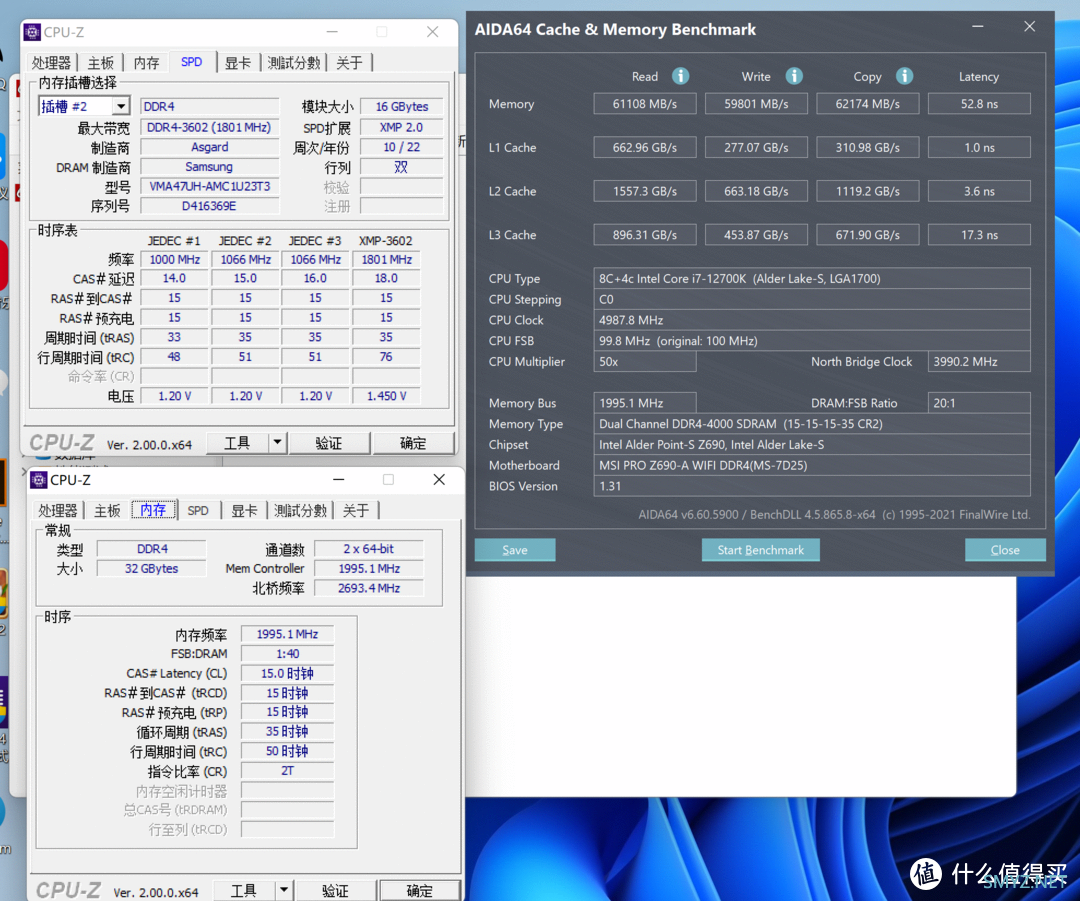Click the L3 Cache Latency 17.3 ns field

point(979,235)
